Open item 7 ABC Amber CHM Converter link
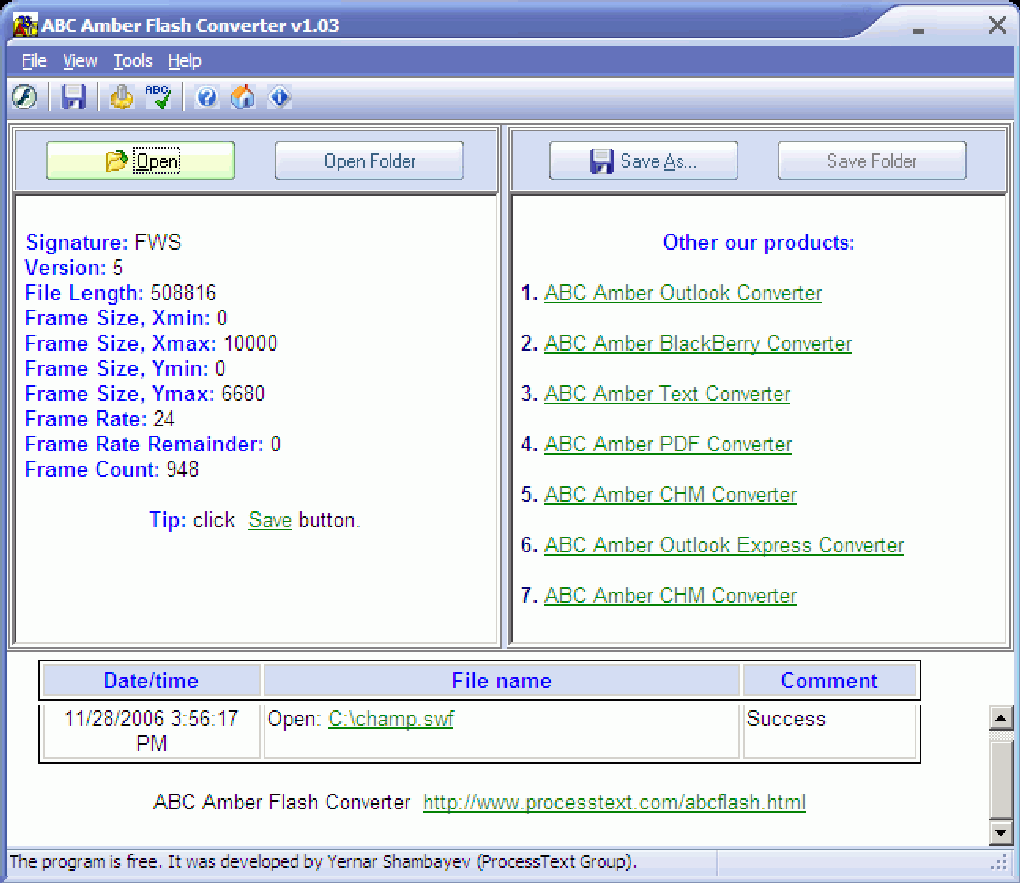This screenshot has width=1020, height=883. pyautogui.click(x=670, y=595)
